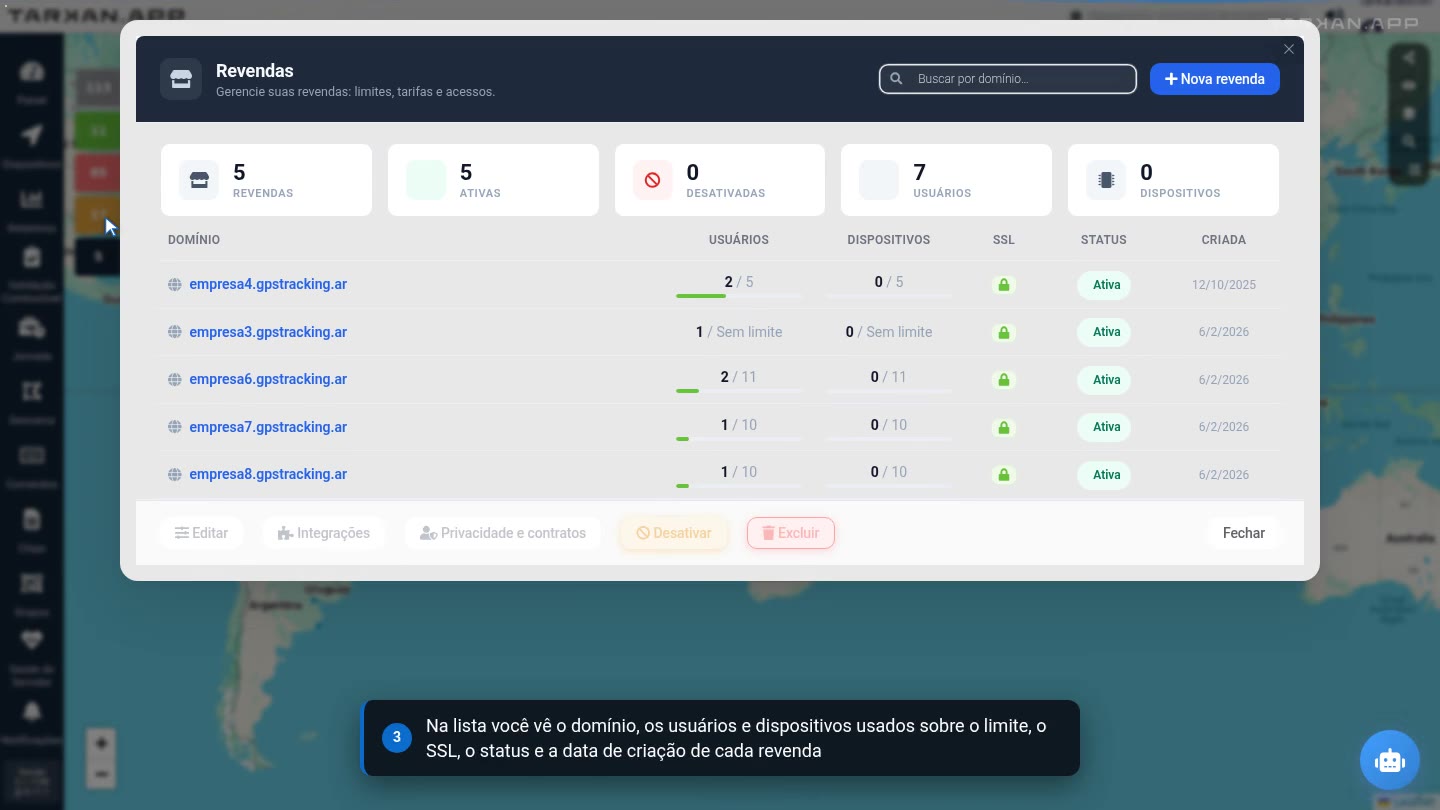Click Fechar to dismiss the dialog
The width and height of the screenshot is (1440, 810).
(1243, 533)
